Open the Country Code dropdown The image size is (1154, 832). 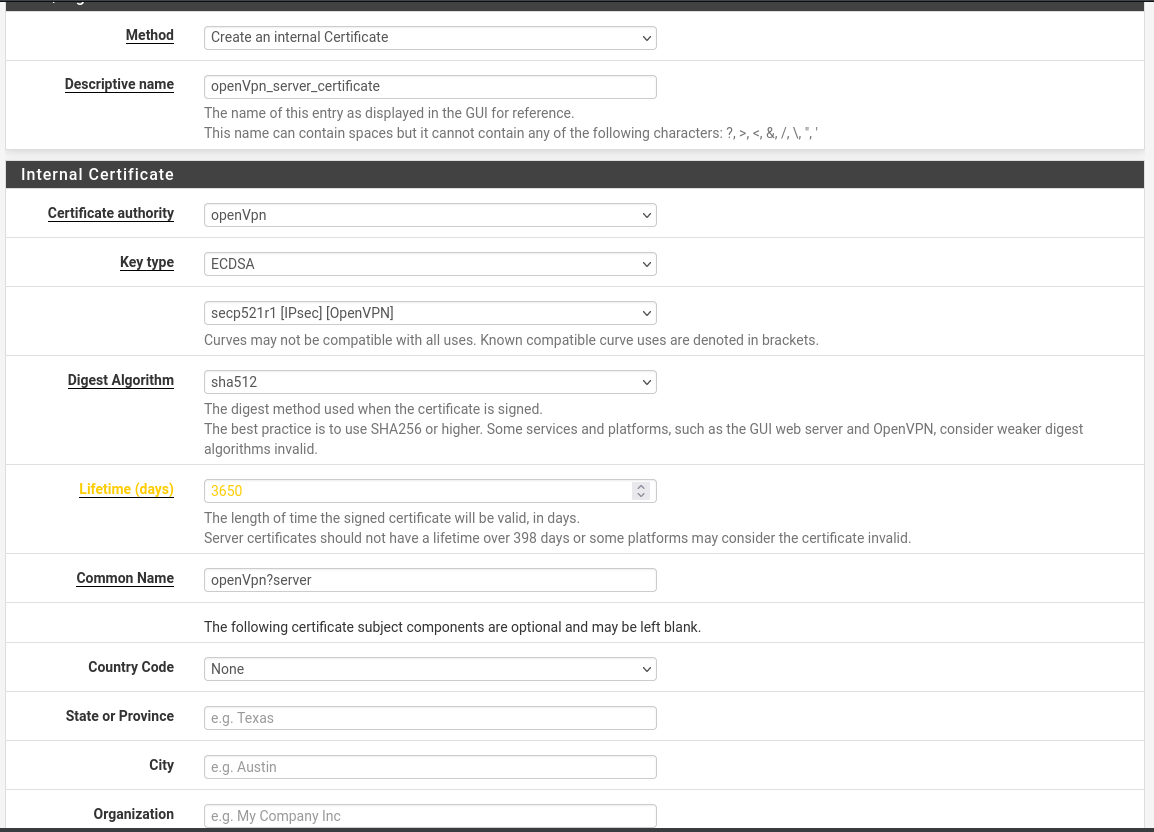click(430, 669)
